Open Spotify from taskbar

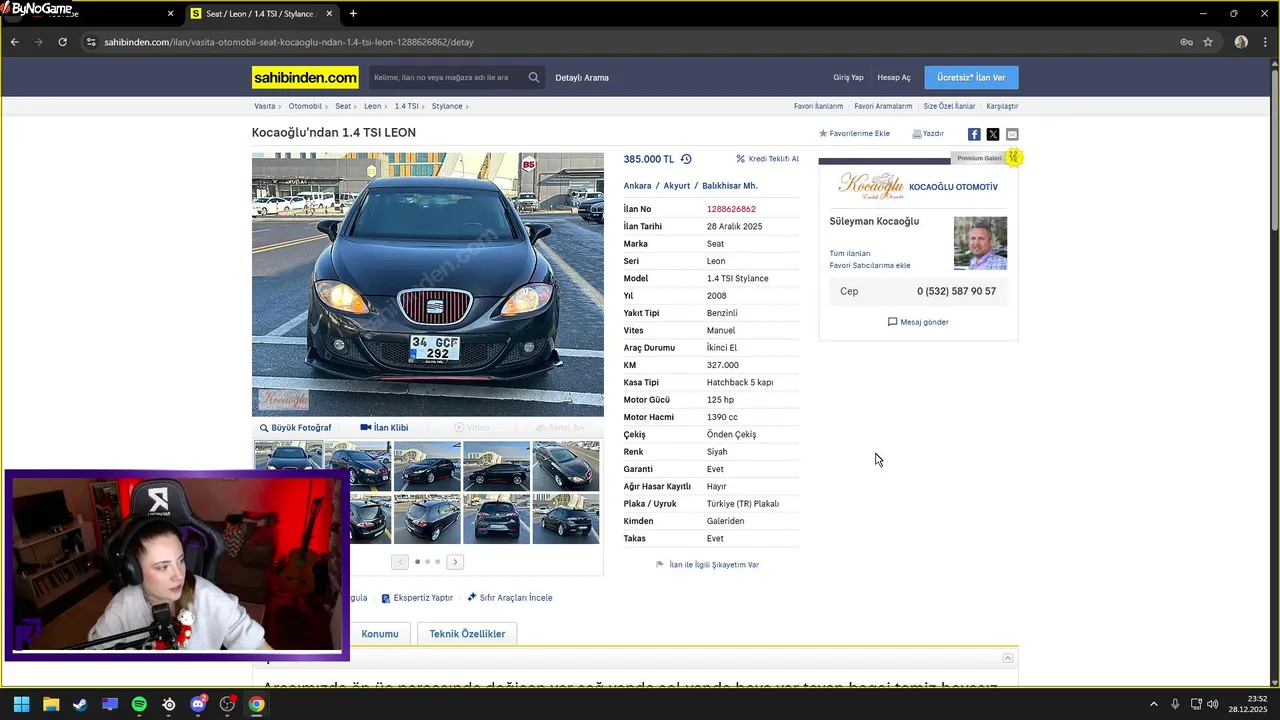139,704
